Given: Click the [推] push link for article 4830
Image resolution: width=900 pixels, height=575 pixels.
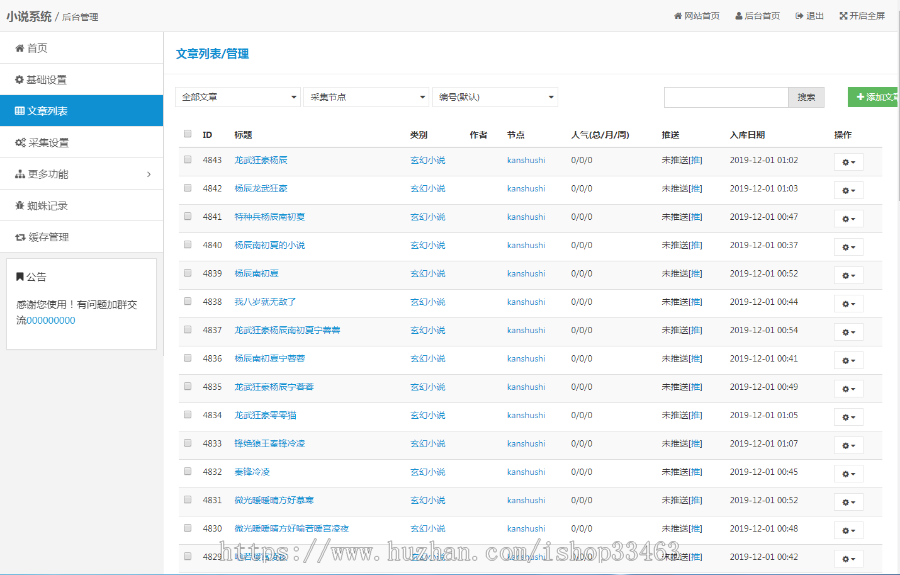Looking at the screenshot, I should click(696, 529).
